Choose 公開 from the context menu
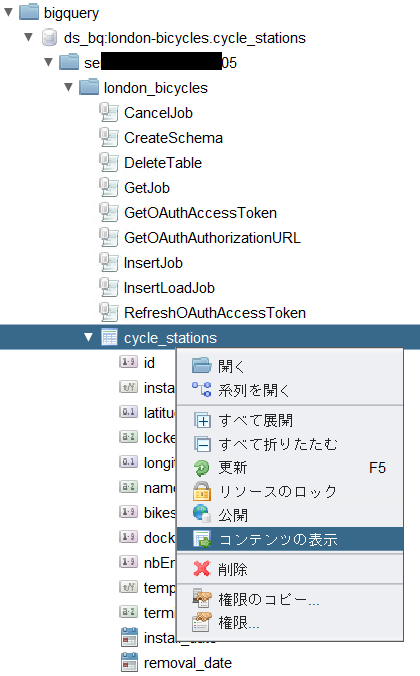 click(290, 515)
